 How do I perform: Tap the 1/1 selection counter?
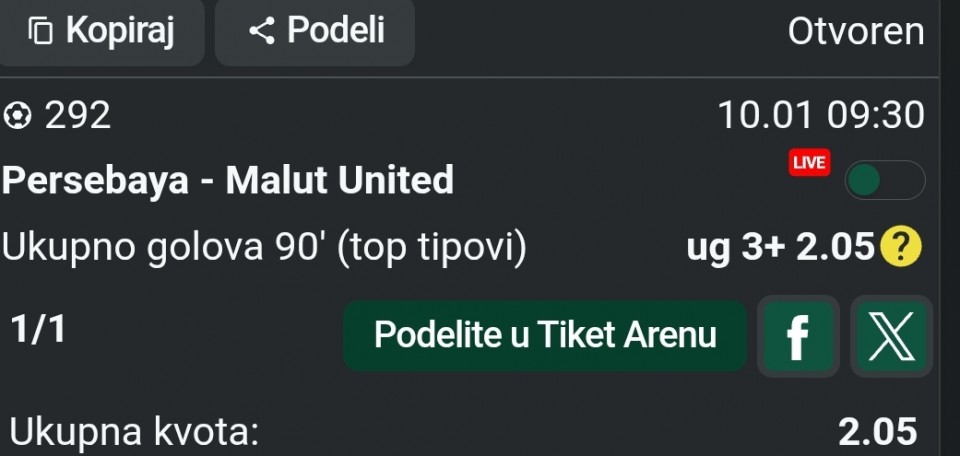click(x=38, y=328)
